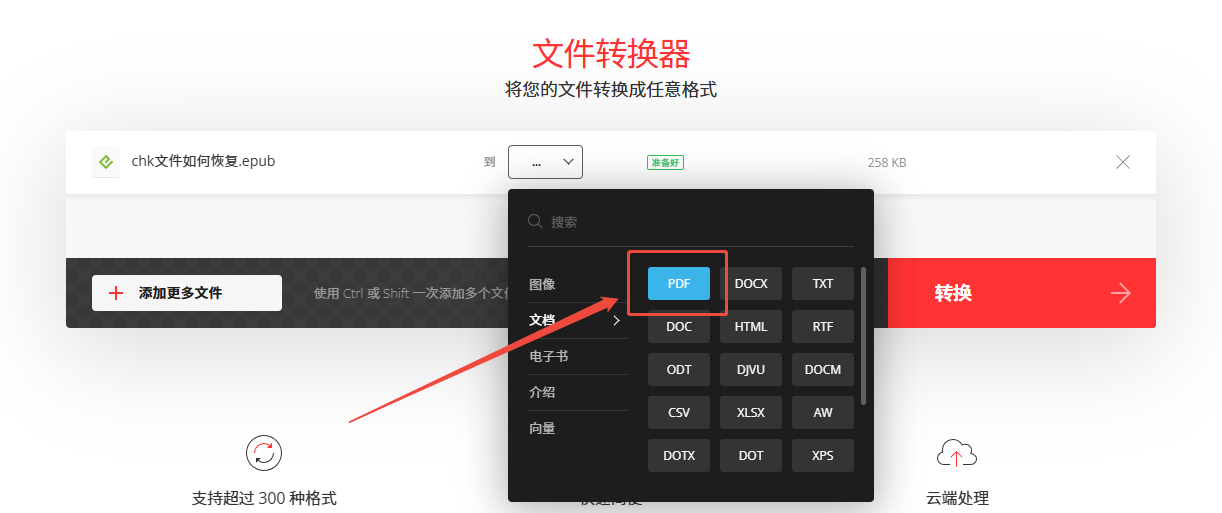The image size is (1222, 513).
Task: Click the 300 formats refresh icon
Action: pyautogui.click(x=264, y=453)
